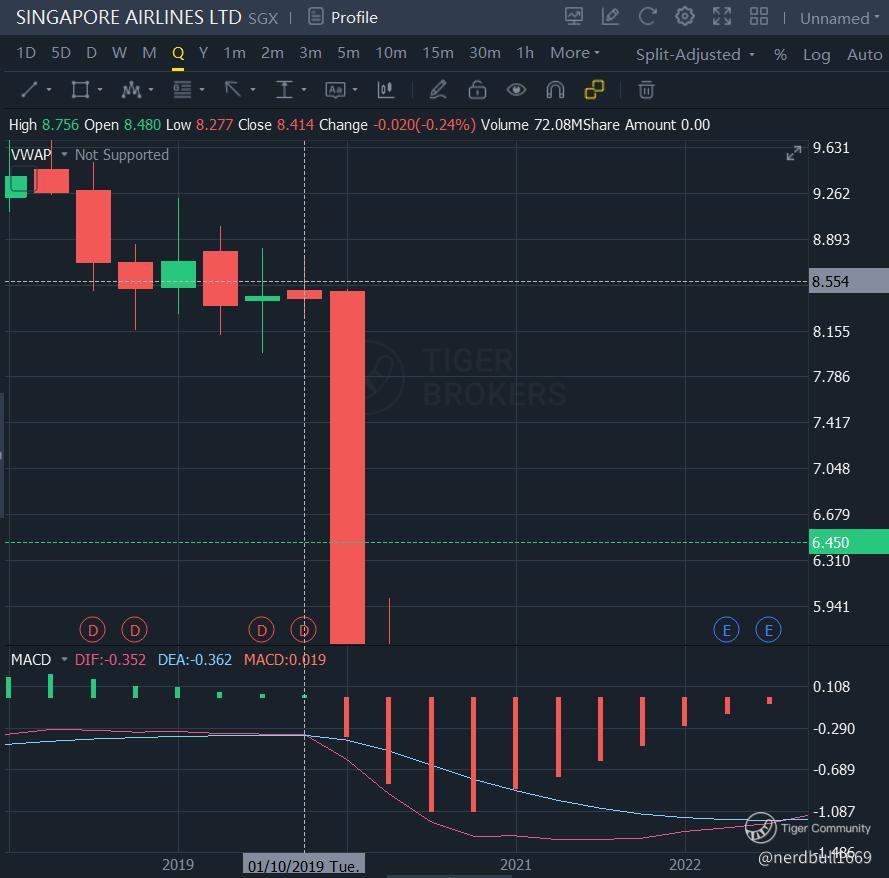The image size is (889, 878).
Task: Open measure tool dropdown arrow
Action: point(304,90)
